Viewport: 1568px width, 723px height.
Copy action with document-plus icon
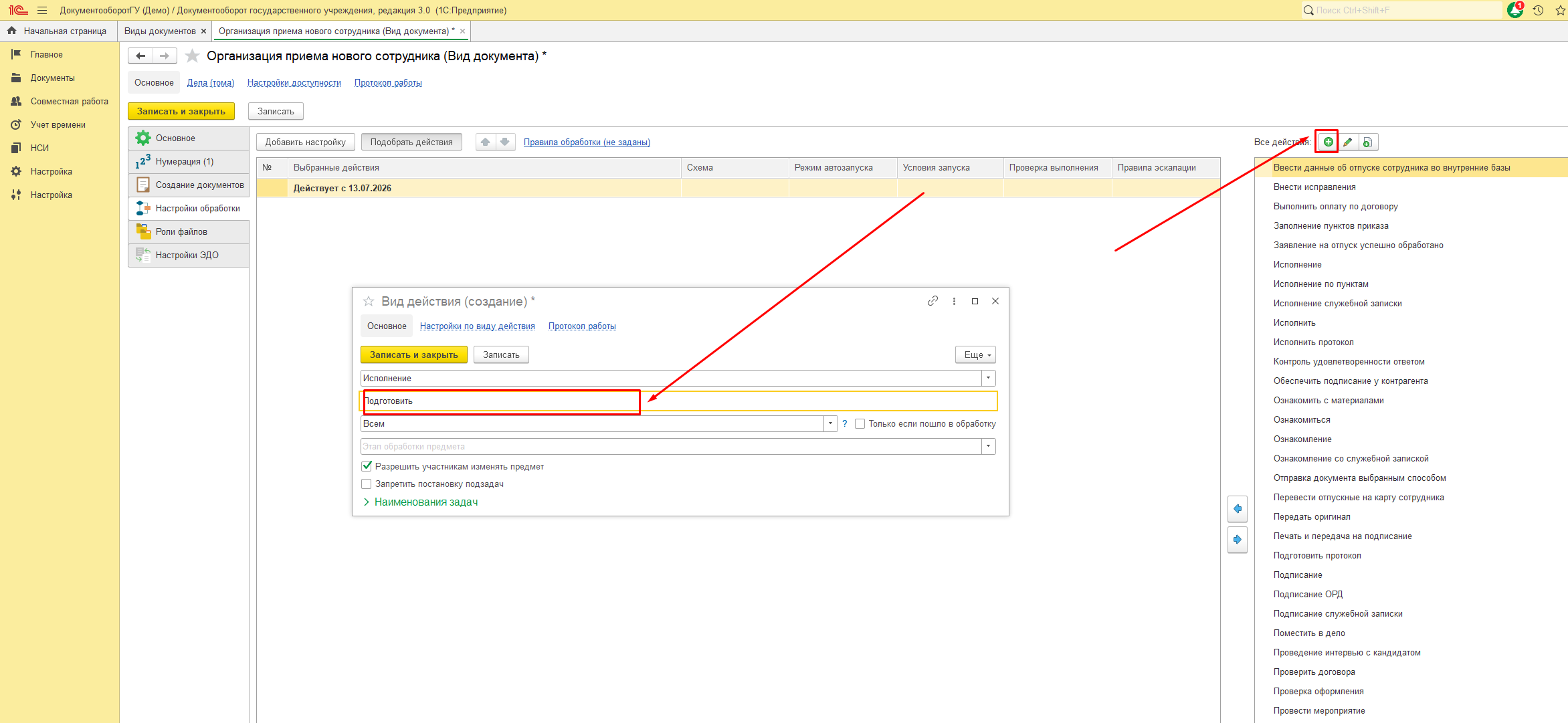[1368, 142]
